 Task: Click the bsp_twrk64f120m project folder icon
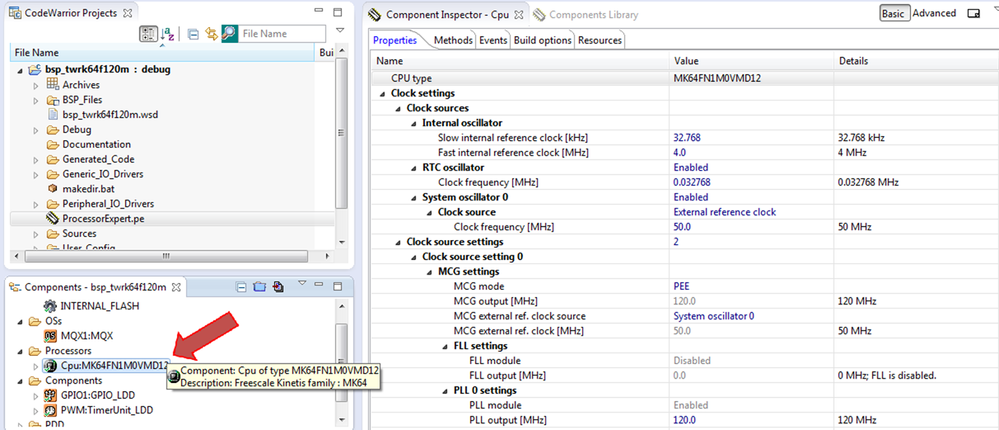36,69
